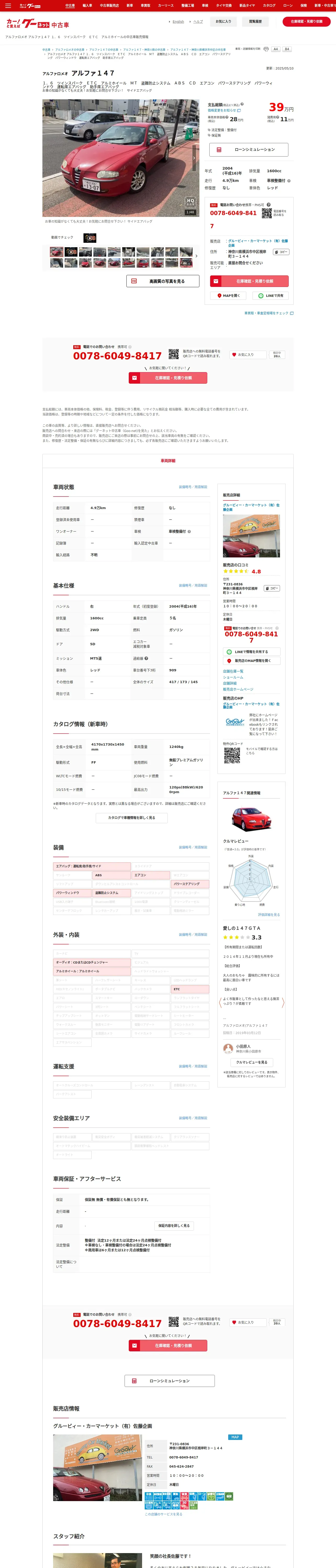This screenshot has width=336, height=1568.
Task: Click help icon next to 車検整備付 near price
Action: point(289,181)
